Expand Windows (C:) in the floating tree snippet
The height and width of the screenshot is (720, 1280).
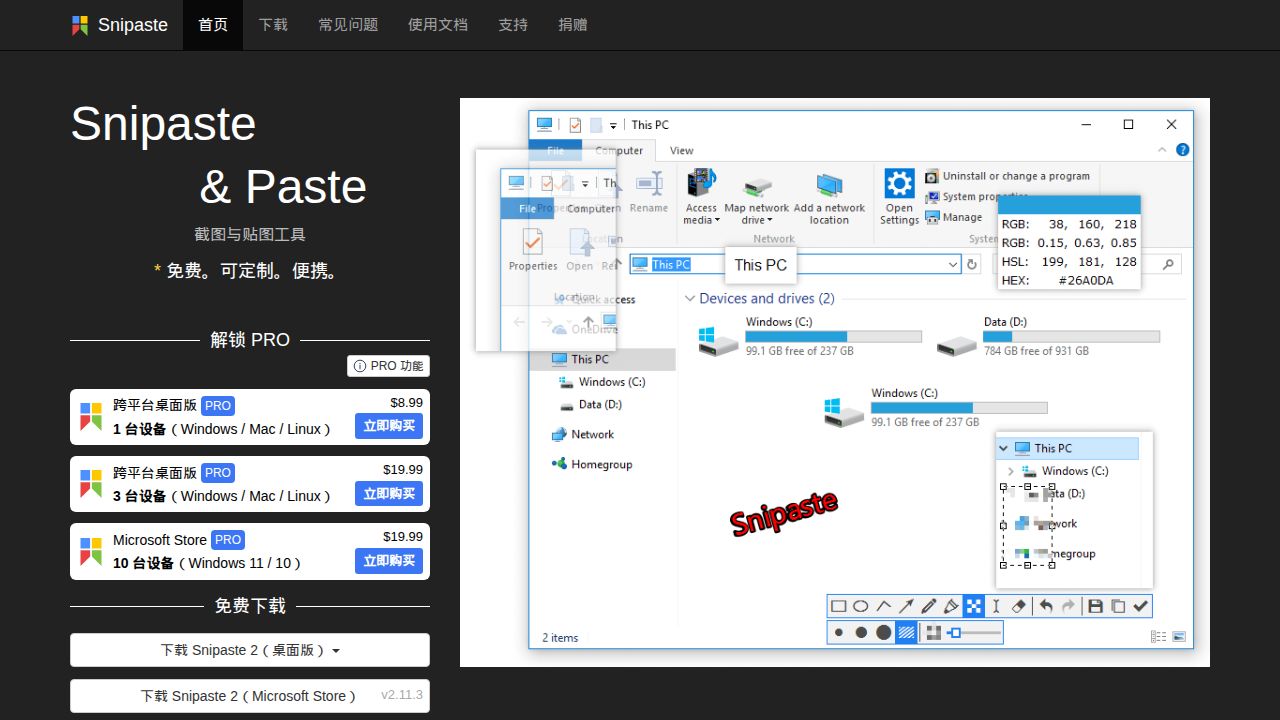tap(1011, 471)
